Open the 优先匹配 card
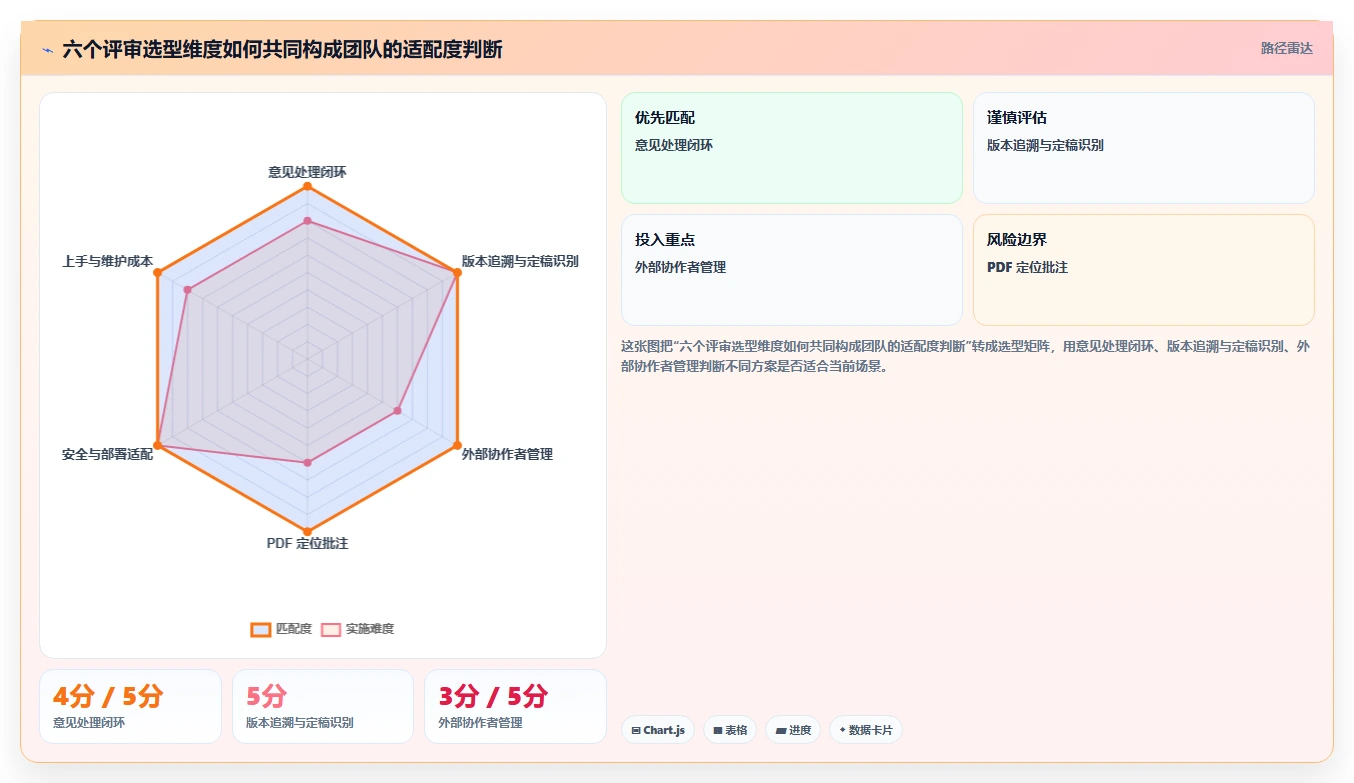Viewport: 1354px width, 783px height. pos(792,148)
